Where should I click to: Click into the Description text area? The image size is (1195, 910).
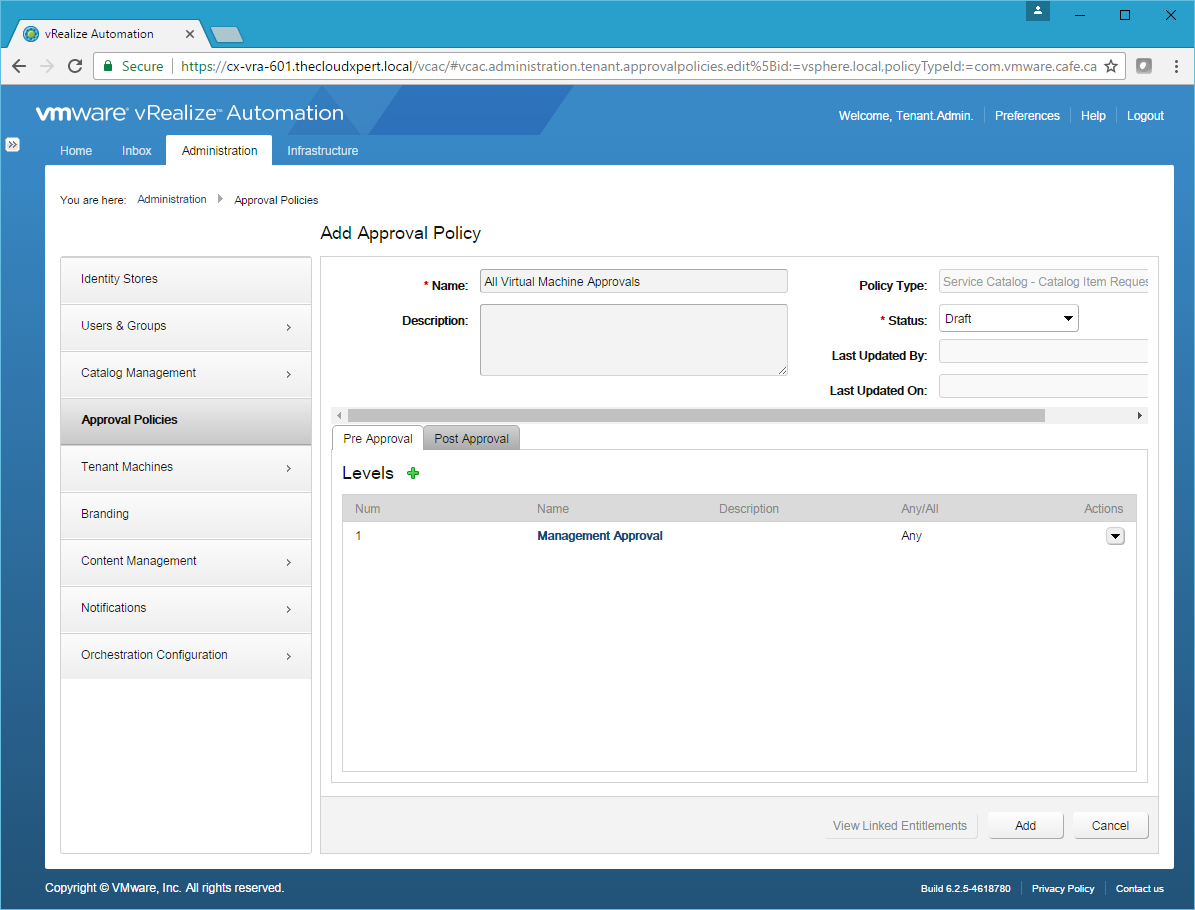pyautogui.click(x=633, y=340)
